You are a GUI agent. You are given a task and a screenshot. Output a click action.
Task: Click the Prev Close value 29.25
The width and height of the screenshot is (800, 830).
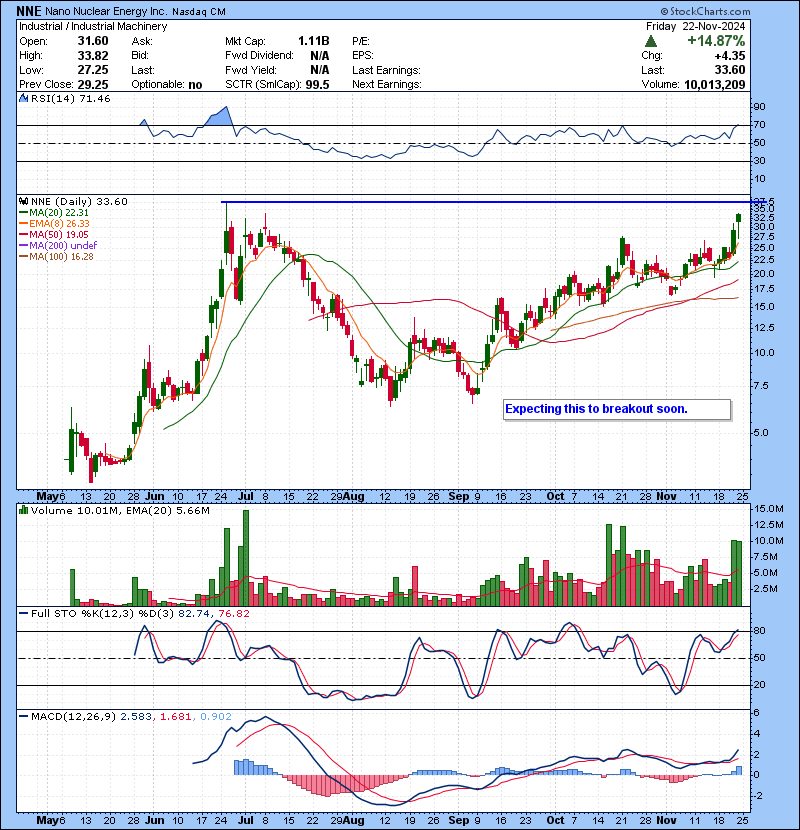click(x=93, y=84)
